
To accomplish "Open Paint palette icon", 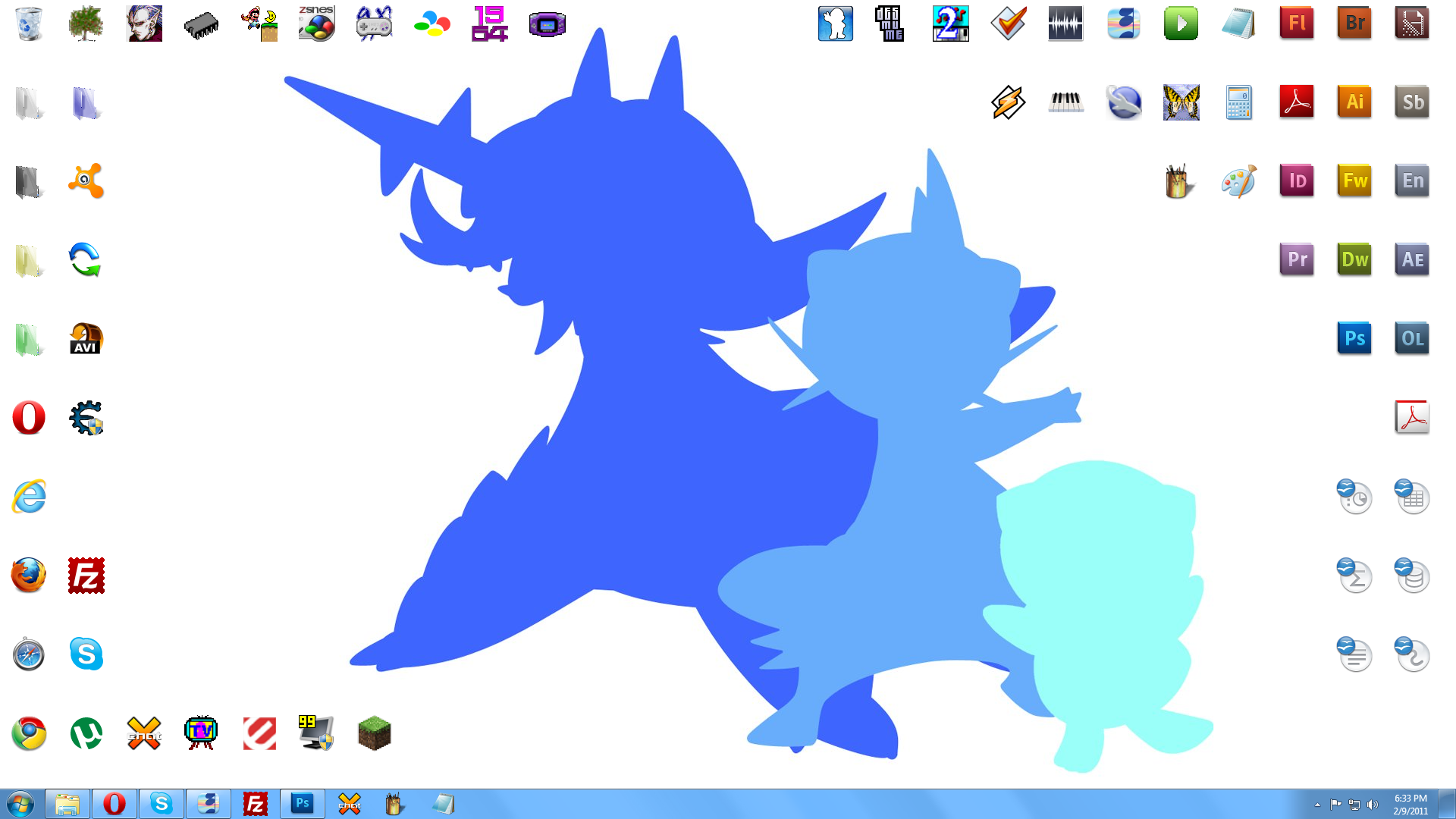I will tap(1239, 181).
